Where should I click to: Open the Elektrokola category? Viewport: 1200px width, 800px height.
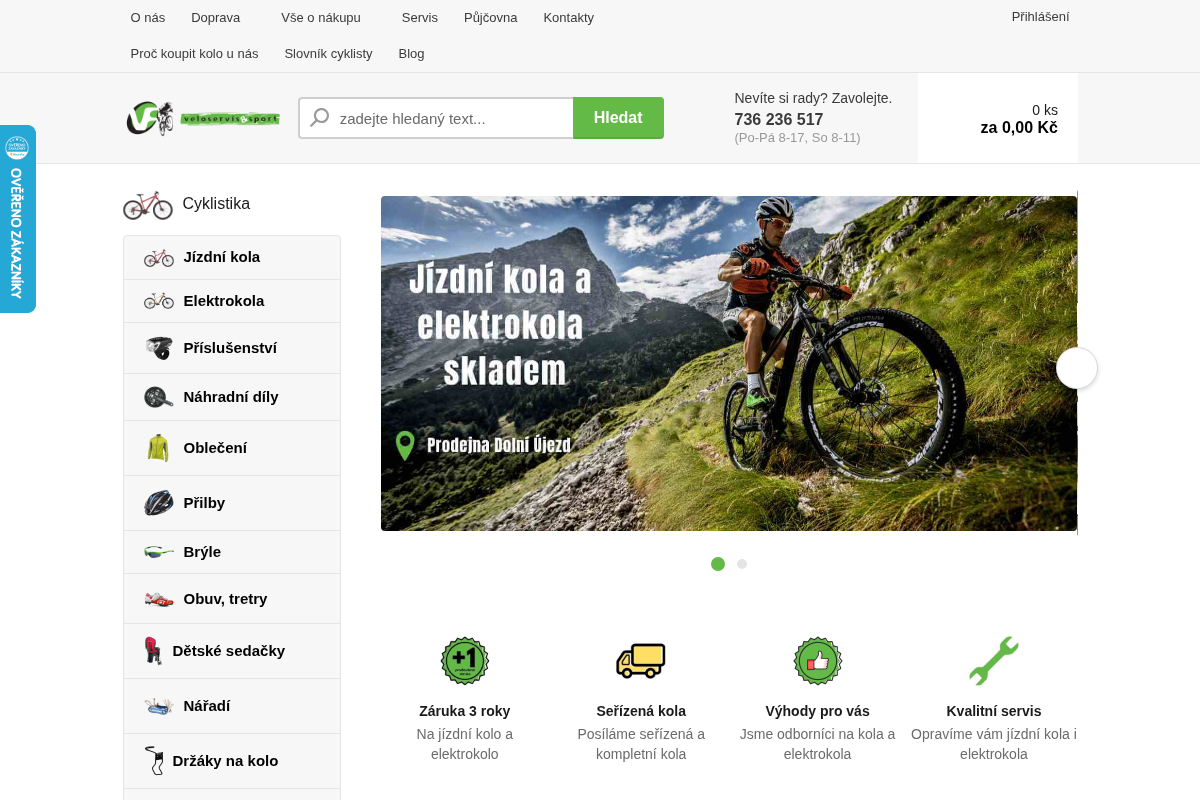[x=232, y=301]
